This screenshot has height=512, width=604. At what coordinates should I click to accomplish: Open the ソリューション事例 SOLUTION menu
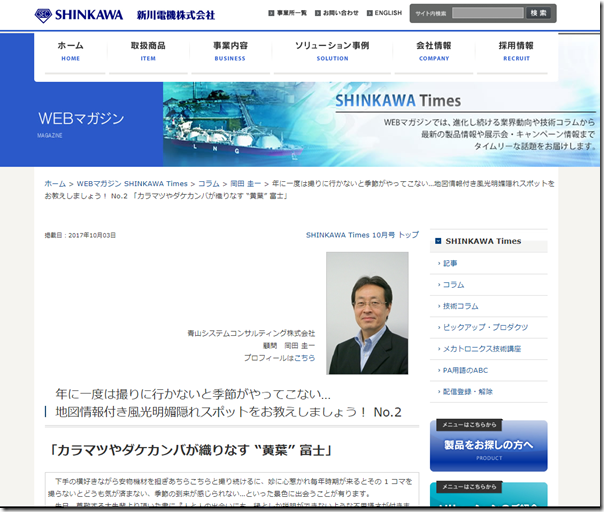tap(332, 52)
